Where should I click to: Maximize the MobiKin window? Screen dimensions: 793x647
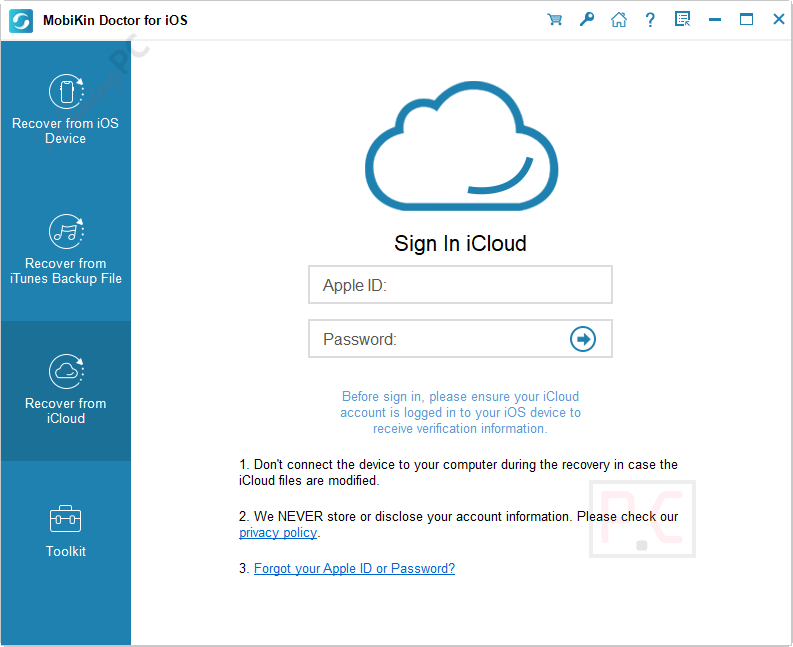[746, 19]
